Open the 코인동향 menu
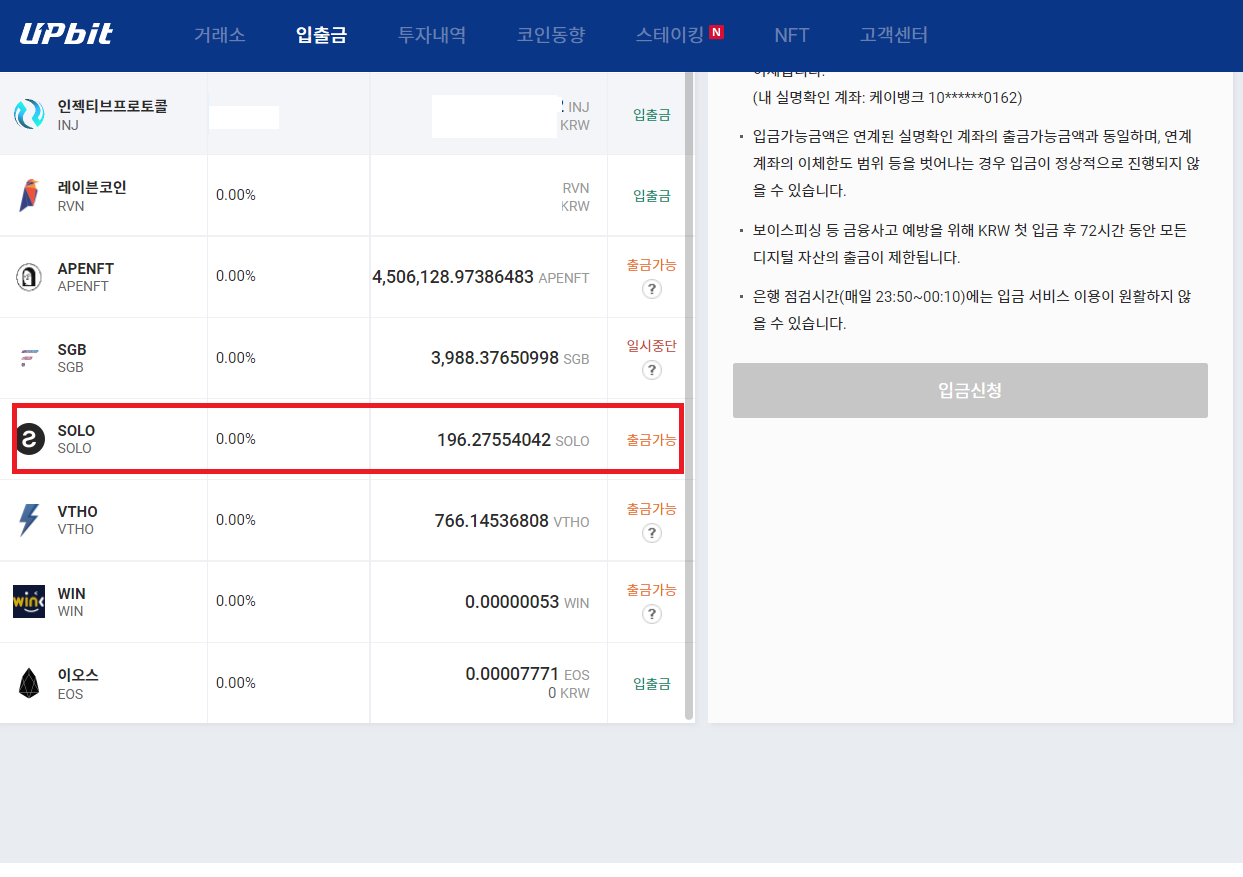 [x=551, y=35]
